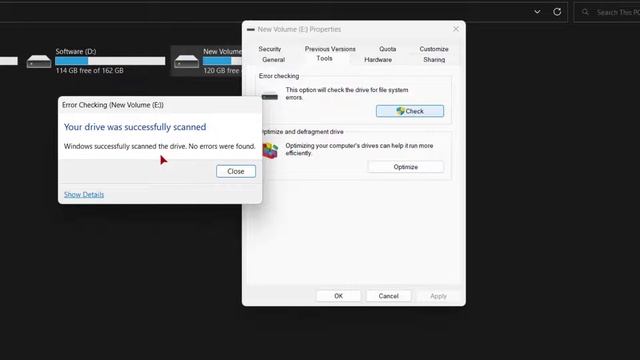This screenshot has height=360, width=640.
Task: Click the Check button for error checking
Action: (x=410, y=111)
